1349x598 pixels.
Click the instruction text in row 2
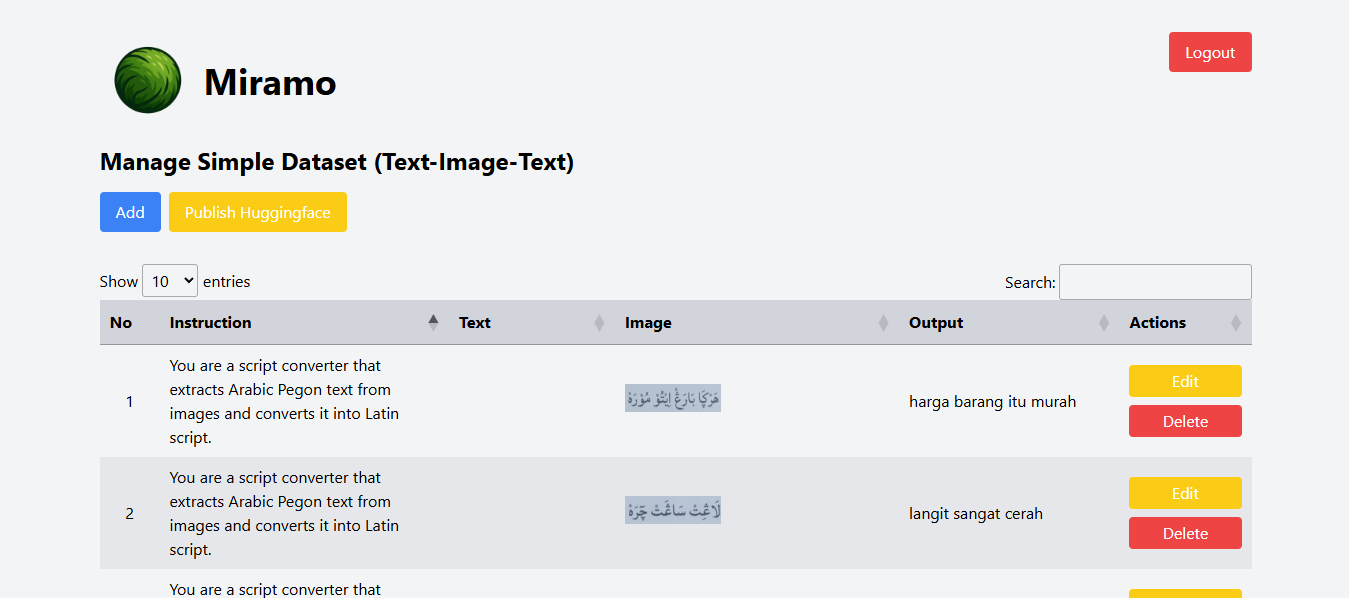pyautogui.click(x=285, y=514)
